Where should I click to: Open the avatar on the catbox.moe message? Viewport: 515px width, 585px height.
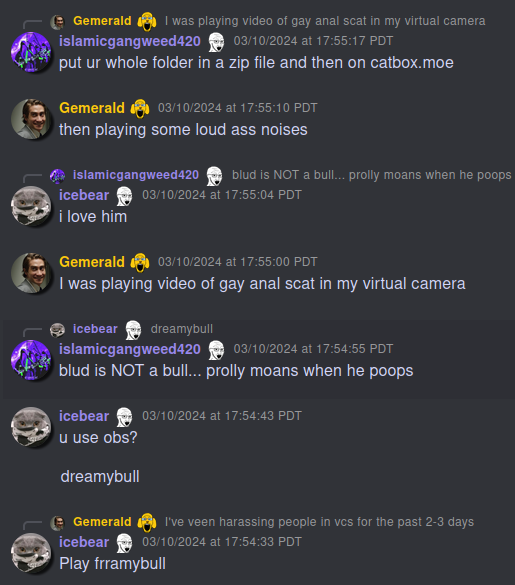tap(31, 52)
